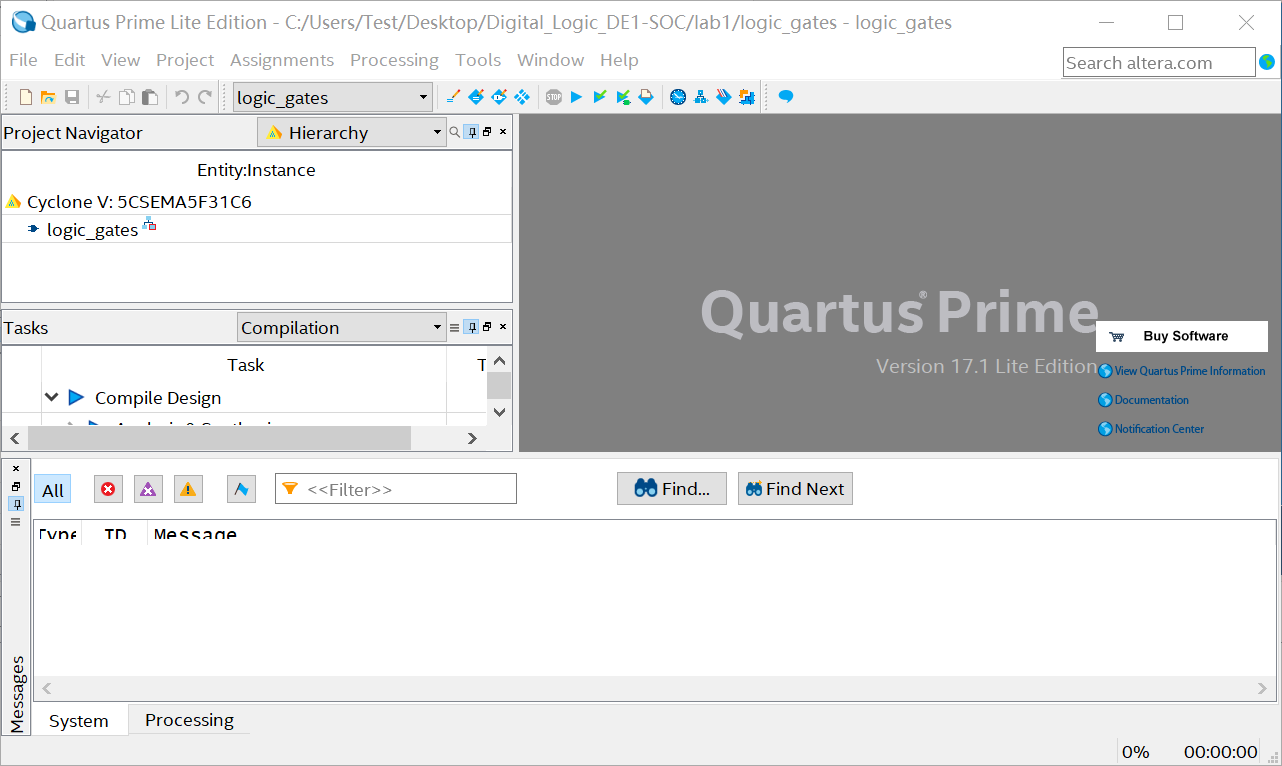
Task: Save the current file
Action: pos(72,97)
